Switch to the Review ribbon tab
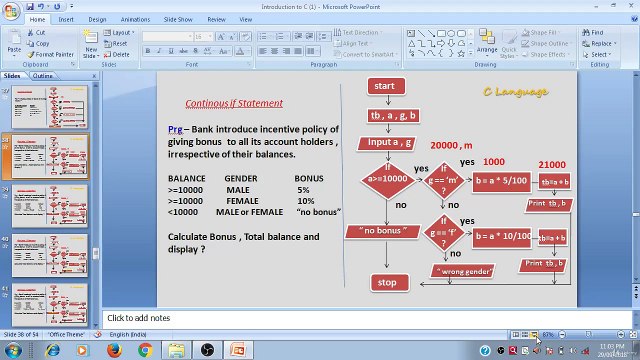The height and width of the screenshot is (360, 640). [216, 19]
